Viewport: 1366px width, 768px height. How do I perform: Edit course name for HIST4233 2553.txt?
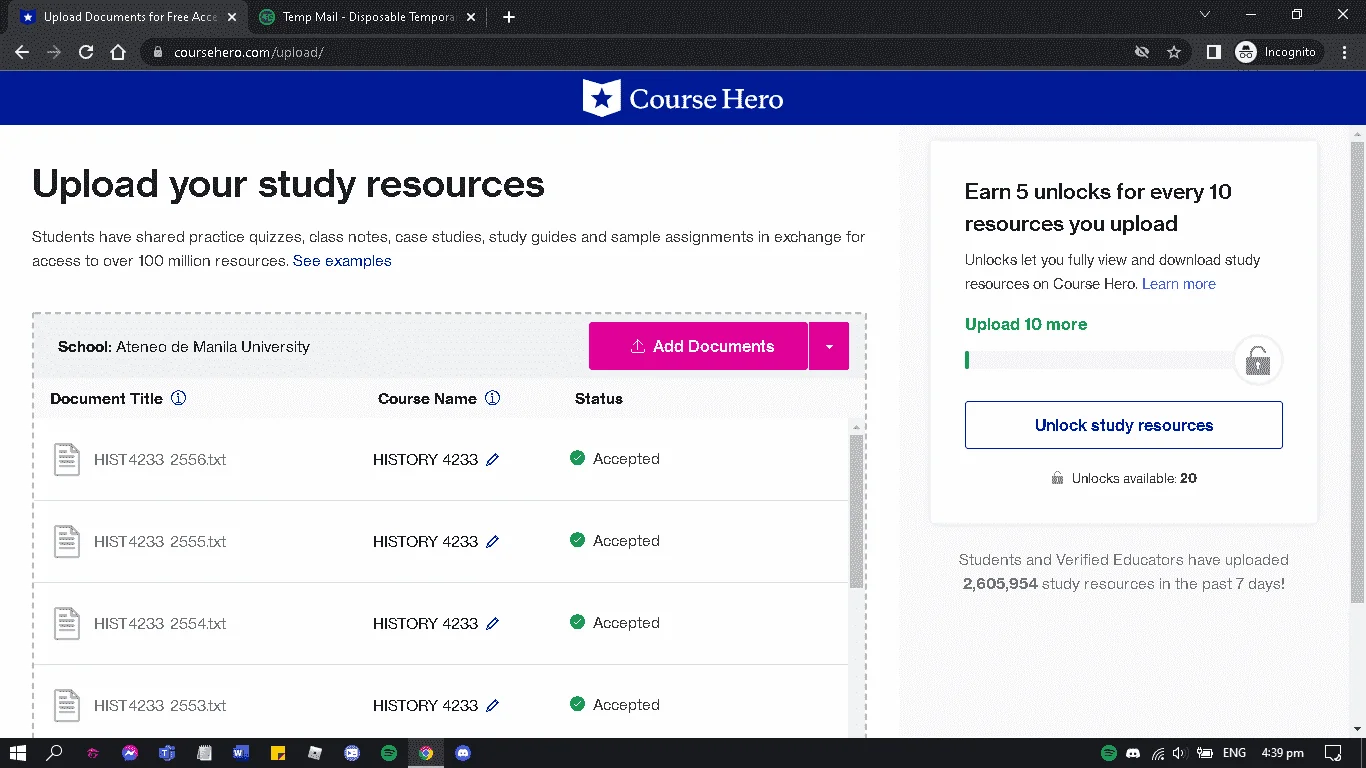click(x=492, y=706)
